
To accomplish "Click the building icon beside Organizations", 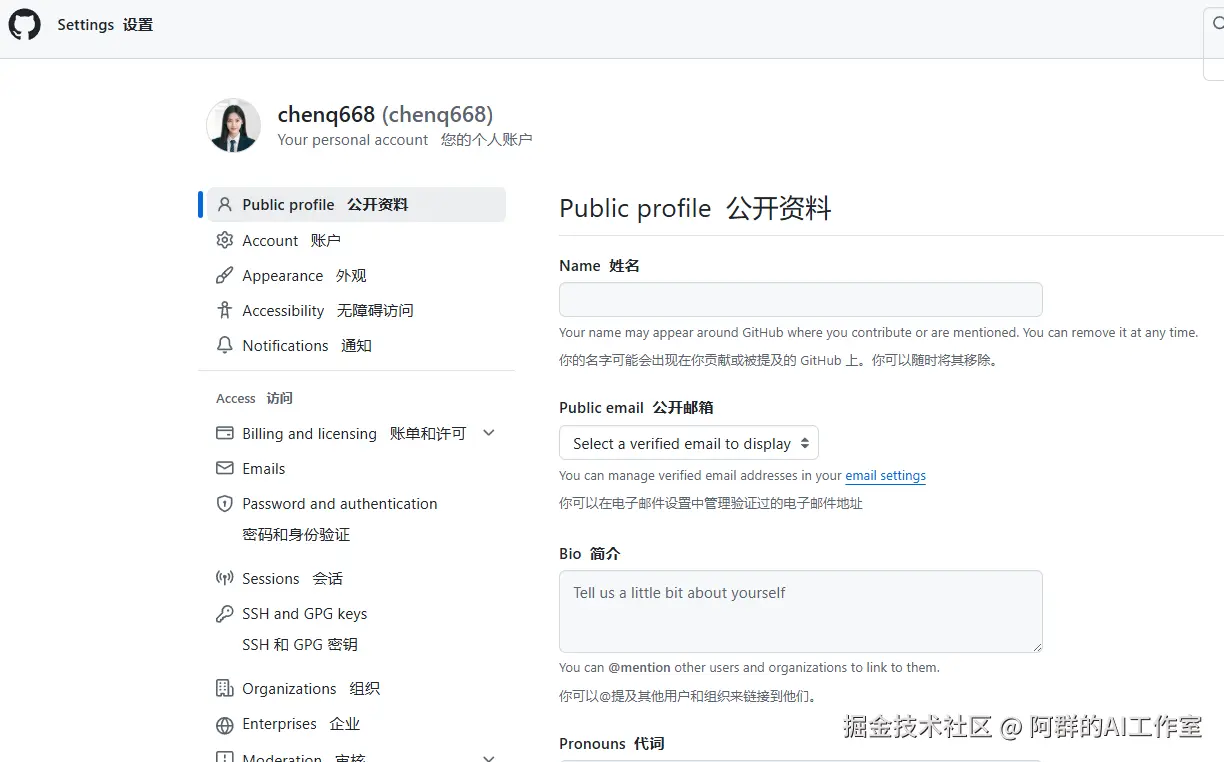I will (225, 688).
